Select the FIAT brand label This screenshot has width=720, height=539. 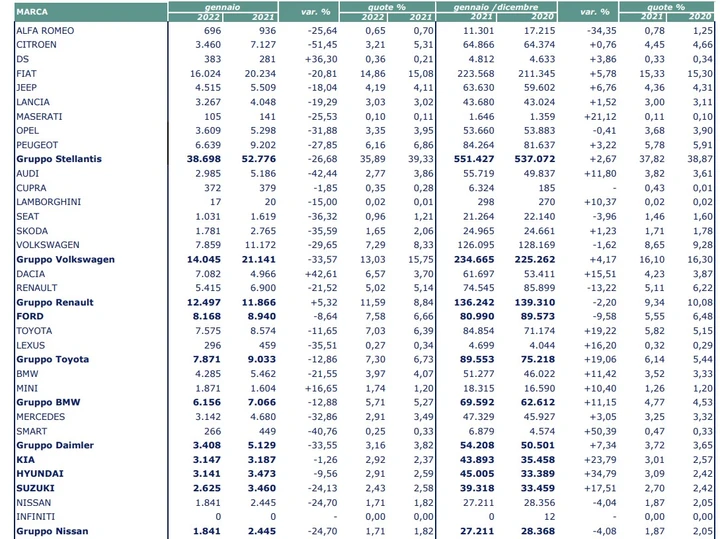point(26,73)
